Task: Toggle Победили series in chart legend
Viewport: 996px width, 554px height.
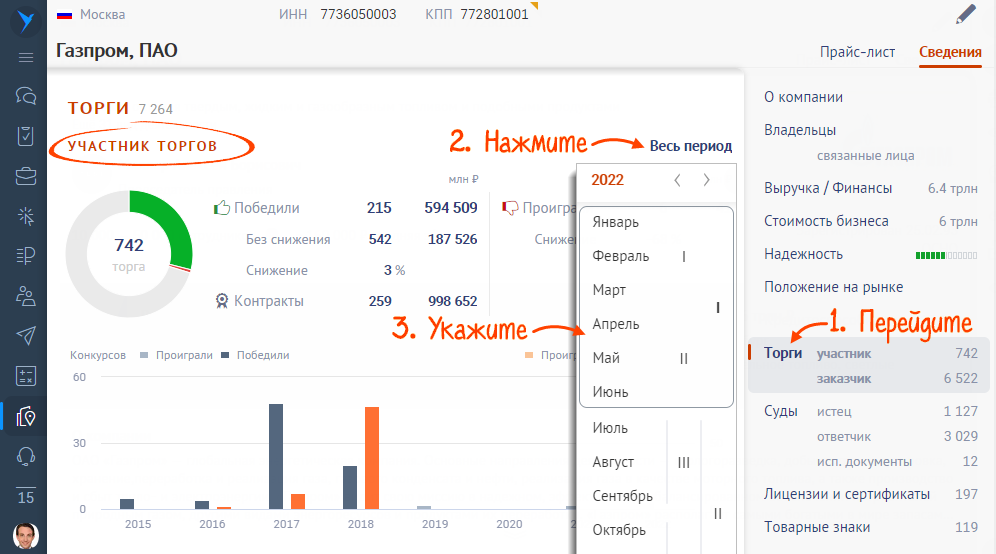Action: click(x=255, y=355)
